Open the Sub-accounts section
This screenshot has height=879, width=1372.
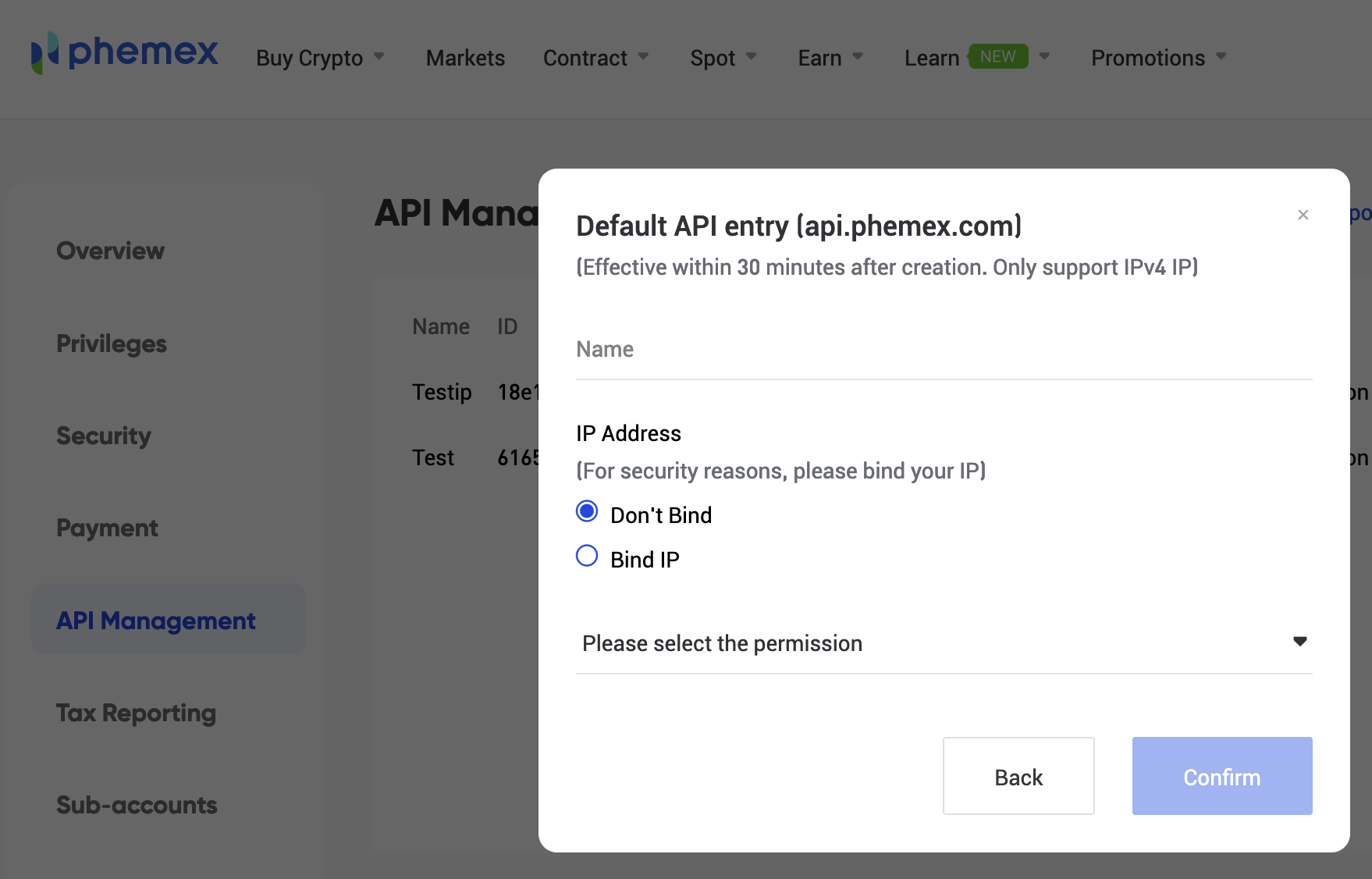click(x=137, y=805)
